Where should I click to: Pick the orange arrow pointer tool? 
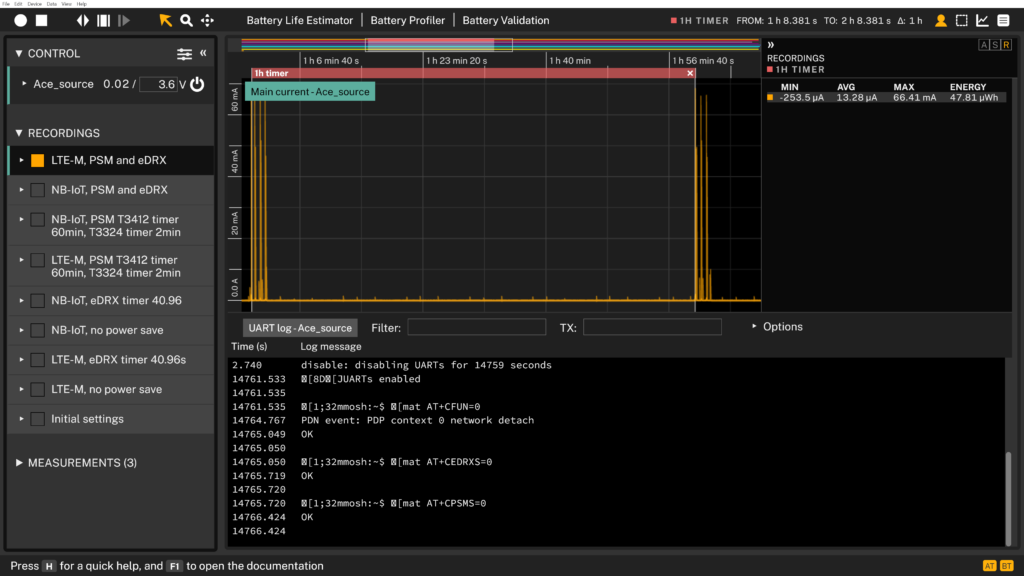coord(166,20)
